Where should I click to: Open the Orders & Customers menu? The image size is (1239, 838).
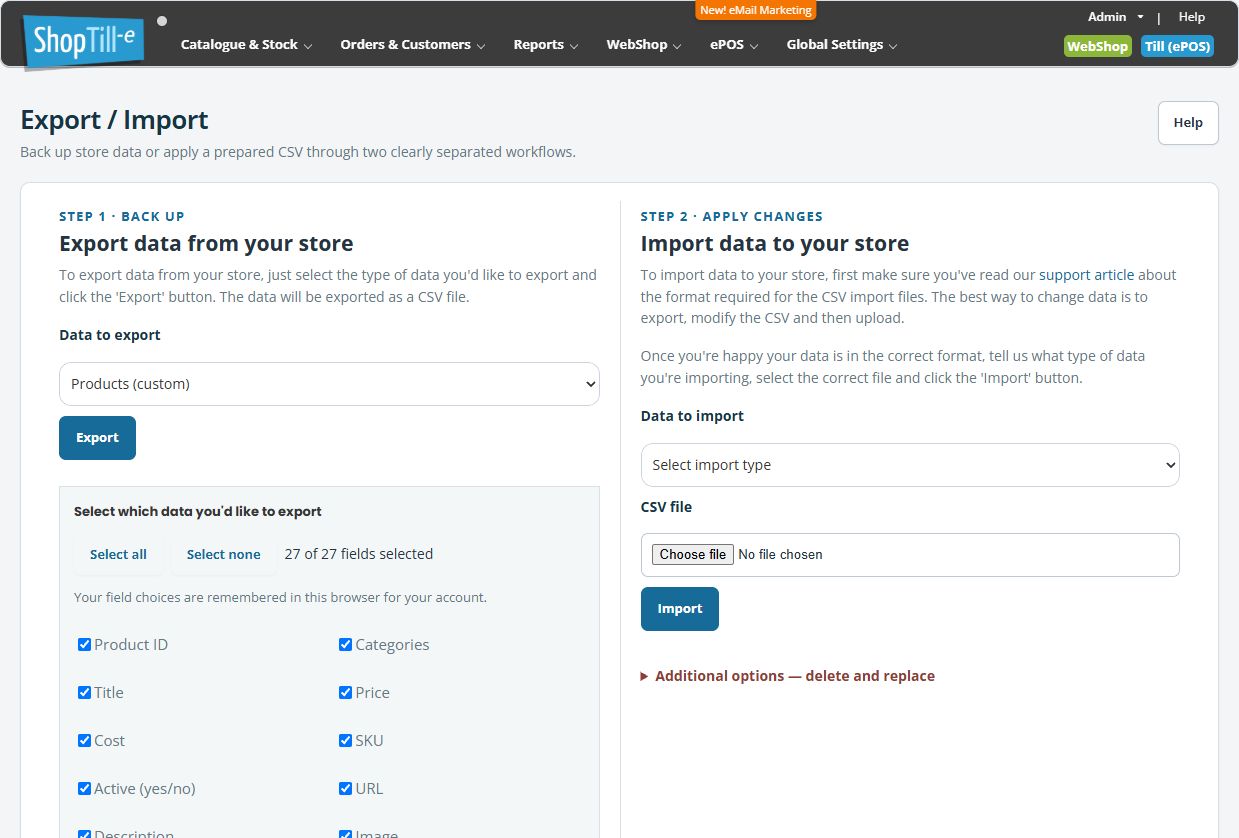(x=412, y=45)
